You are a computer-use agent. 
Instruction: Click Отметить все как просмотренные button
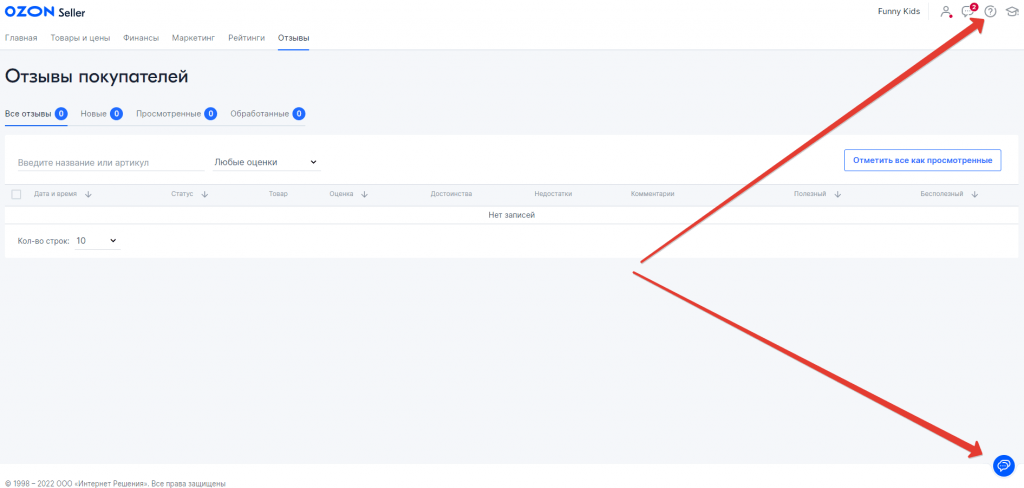pos(922,160)
